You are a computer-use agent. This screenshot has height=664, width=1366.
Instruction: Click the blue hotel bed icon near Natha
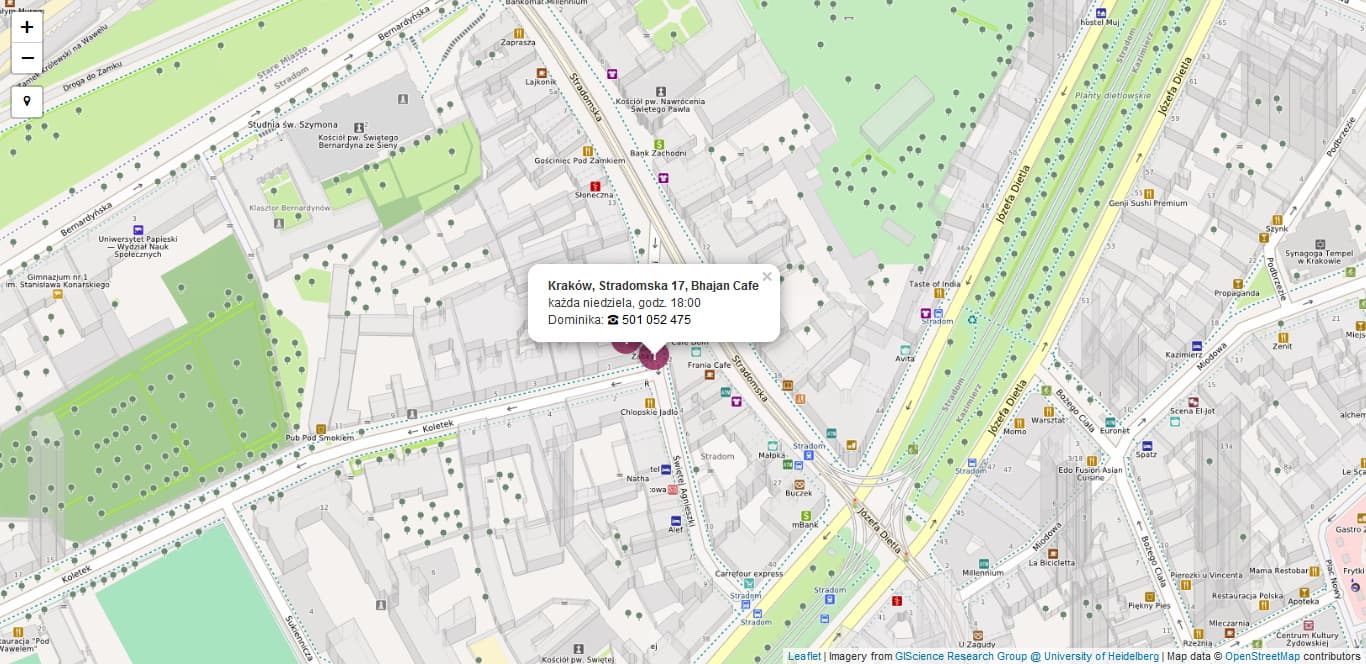pos(664,469)
